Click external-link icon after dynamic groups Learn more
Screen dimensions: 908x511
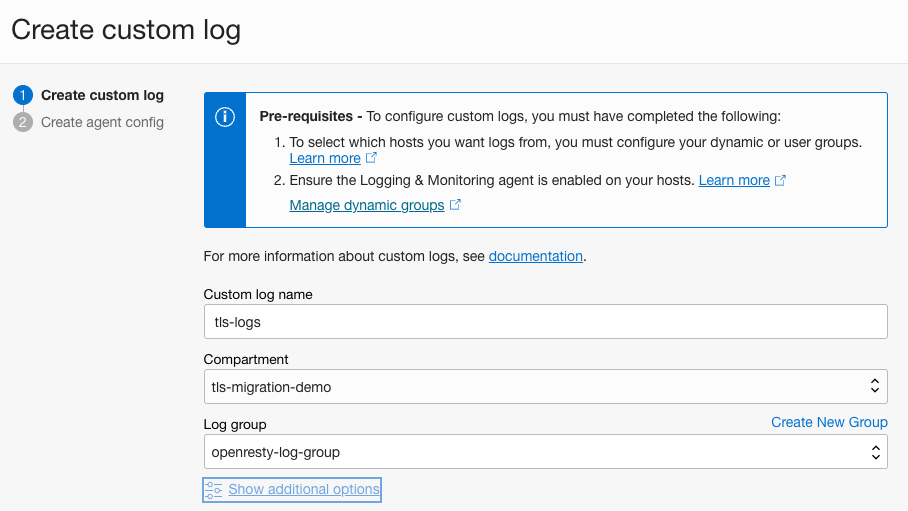(x=371, y=158)
